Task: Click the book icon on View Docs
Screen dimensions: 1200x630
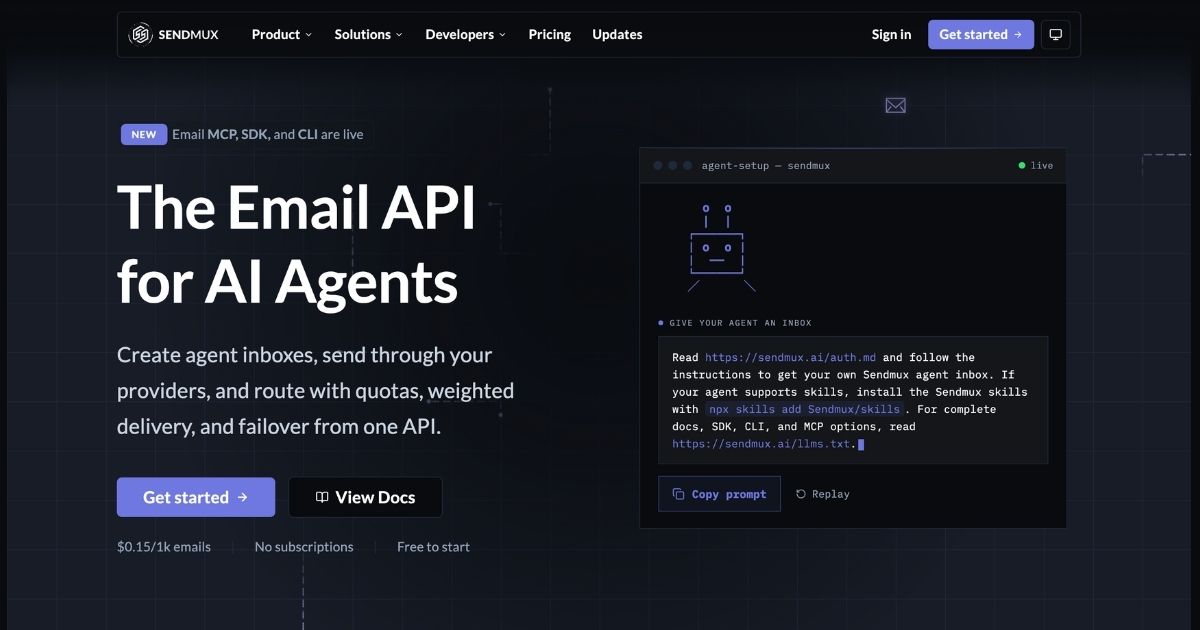Action: pos(322,497)
